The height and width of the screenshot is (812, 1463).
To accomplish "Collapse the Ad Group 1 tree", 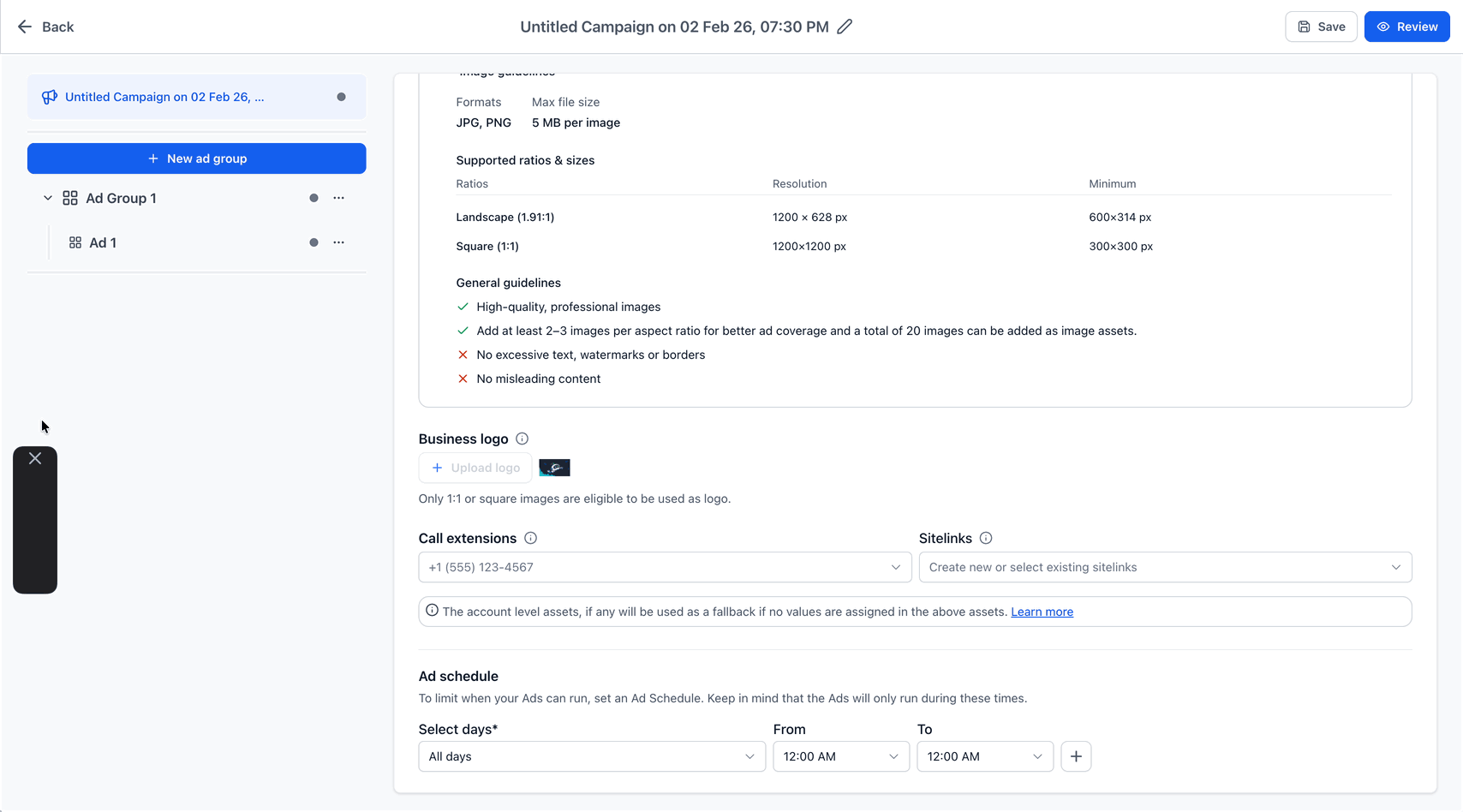I will (48, 198).
